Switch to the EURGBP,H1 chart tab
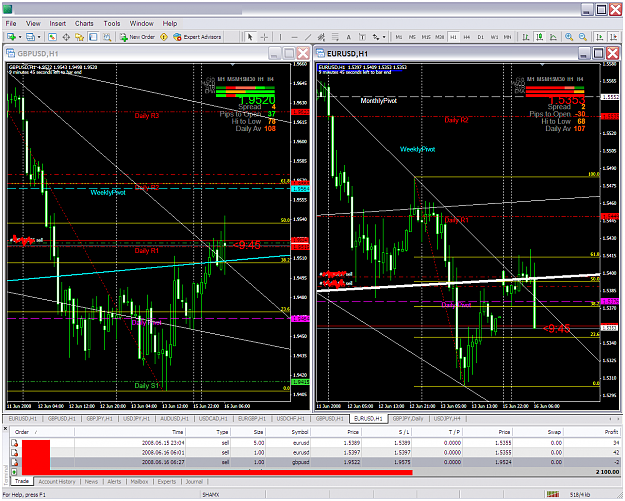 252,419
